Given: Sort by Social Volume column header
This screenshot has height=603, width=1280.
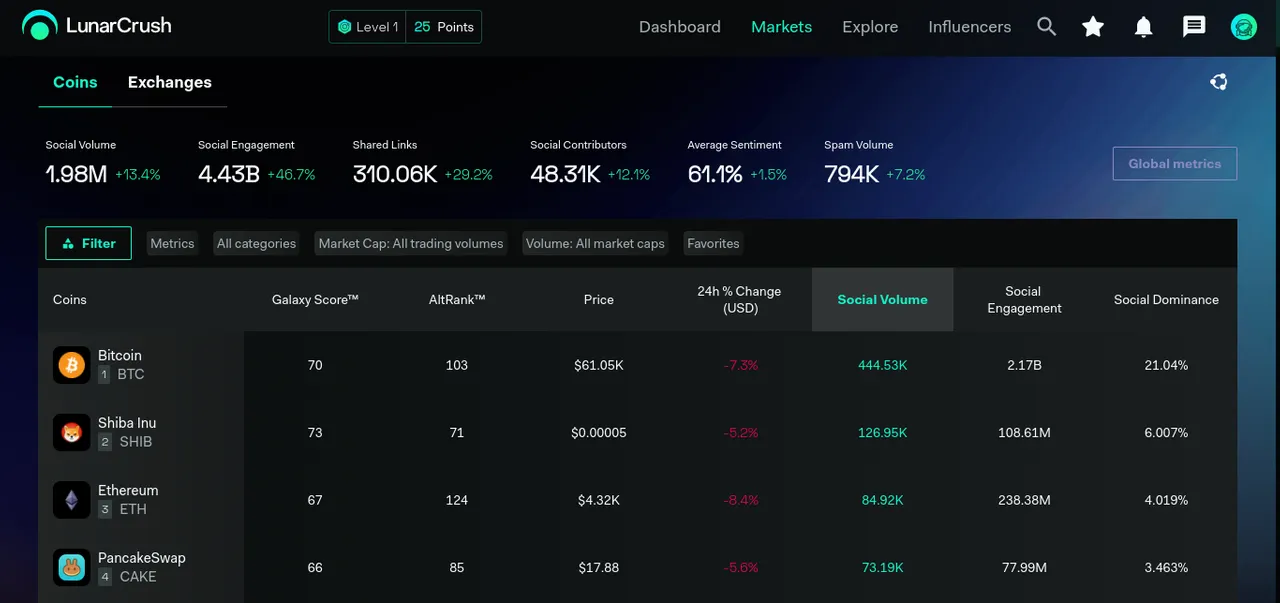Looking at the screenshot, I should pos(883,300).
